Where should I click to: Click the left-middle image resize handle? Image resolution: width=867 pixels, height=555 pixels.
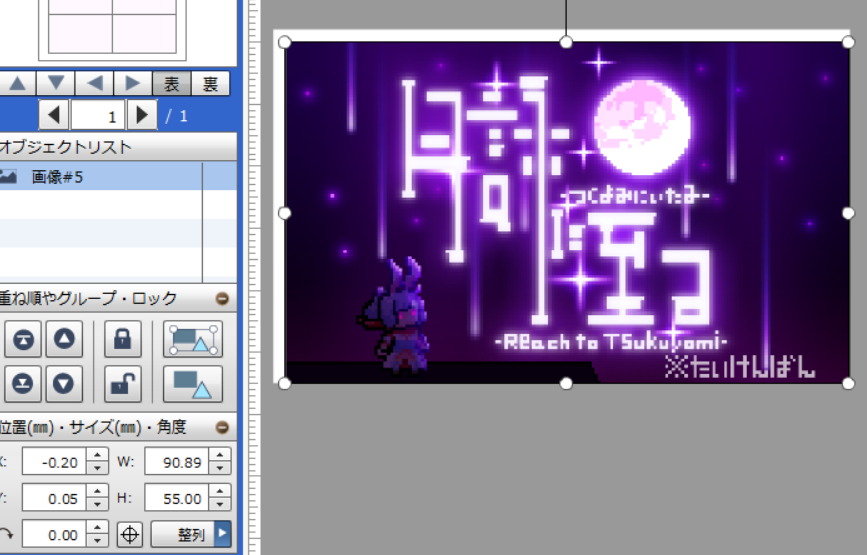pyautogui.click(x=284, y=213)
